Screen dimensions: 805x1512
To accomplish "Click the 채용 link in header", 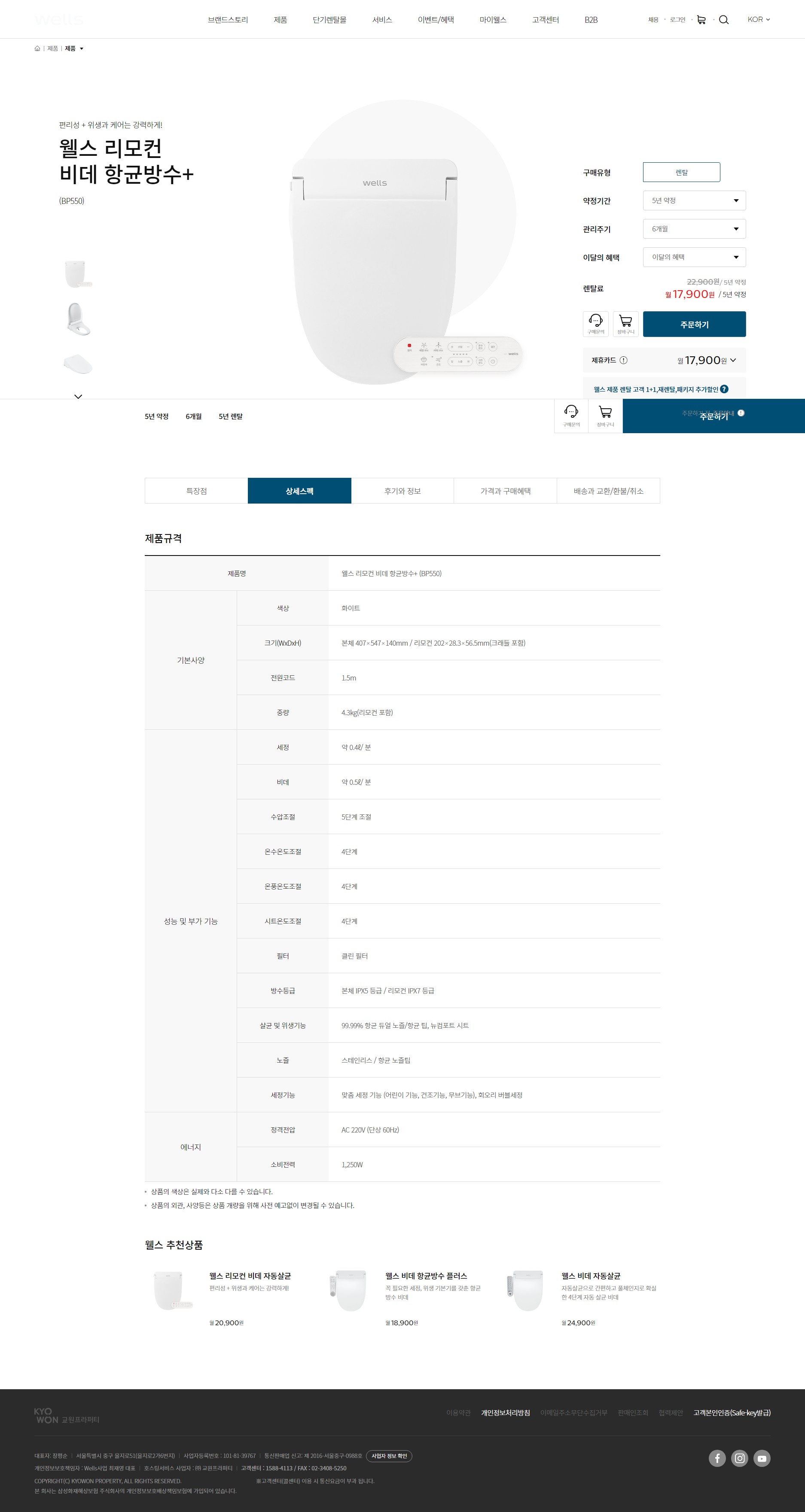I will [x=653, y=20].
